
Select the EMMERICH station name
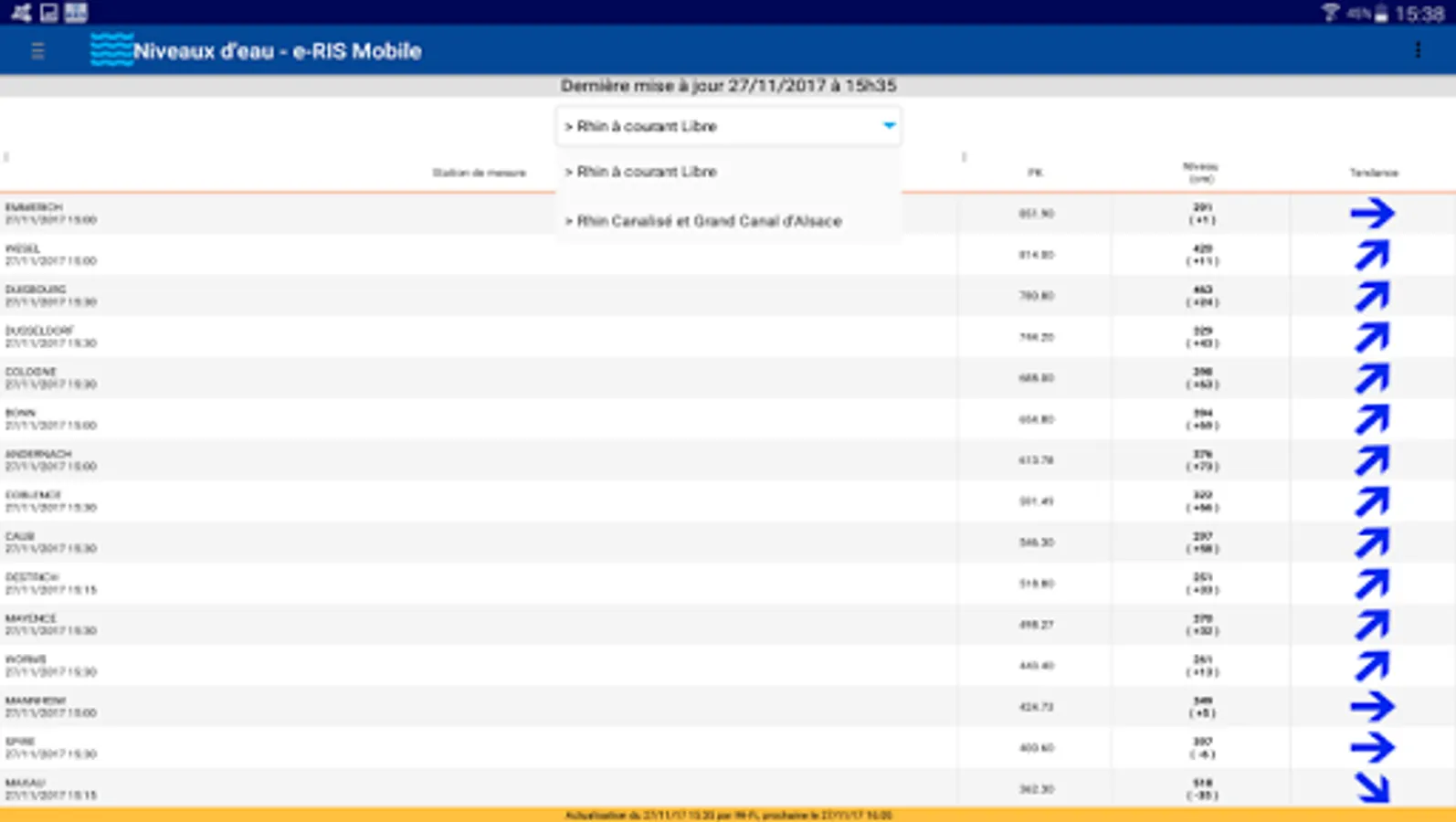[34, 207]
